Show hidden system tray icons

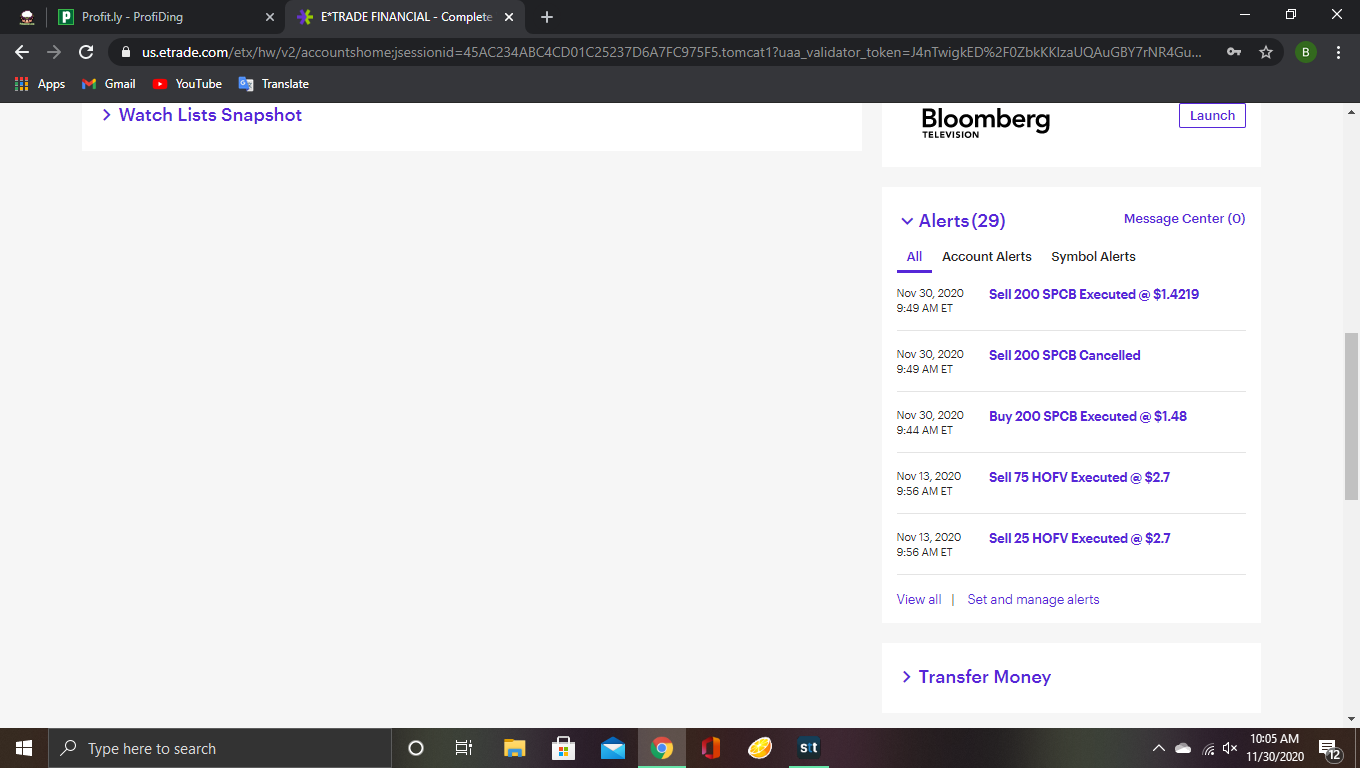pyautogui.click(x=1158, y=748)
